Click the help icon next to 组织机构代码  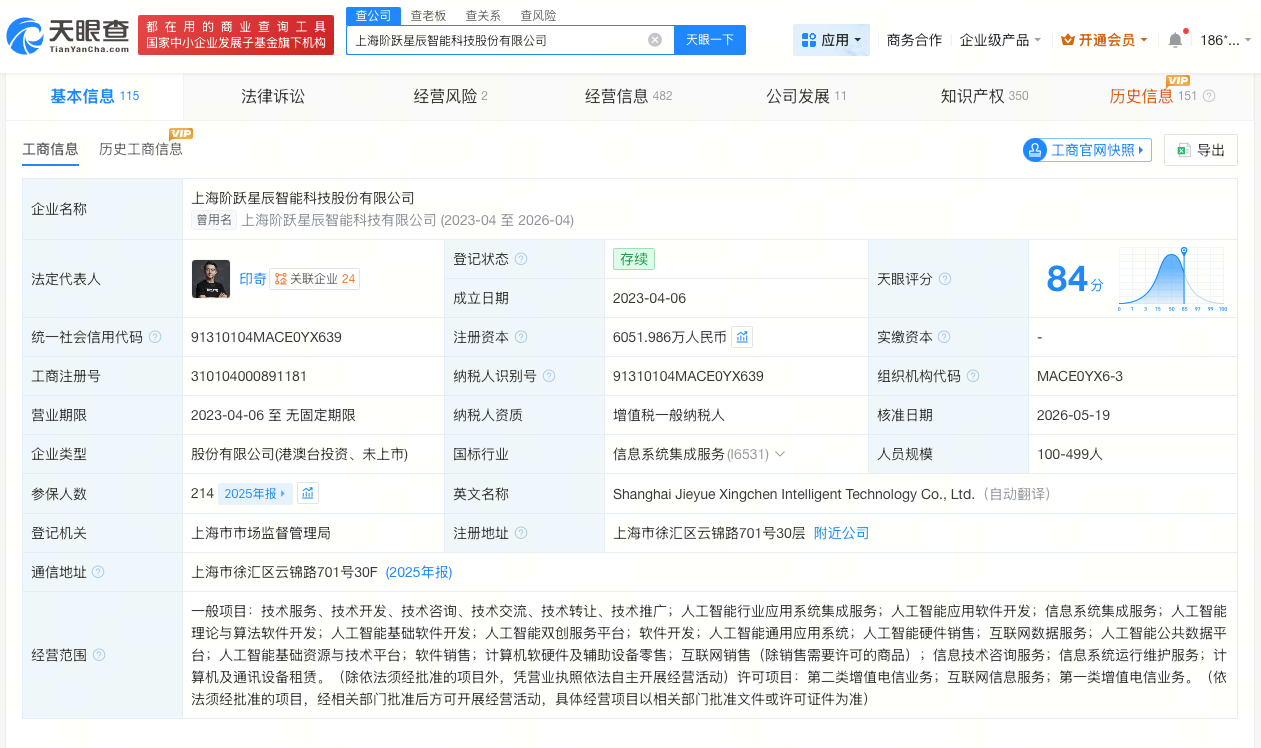pyautogui.click(x=973, y=376)
